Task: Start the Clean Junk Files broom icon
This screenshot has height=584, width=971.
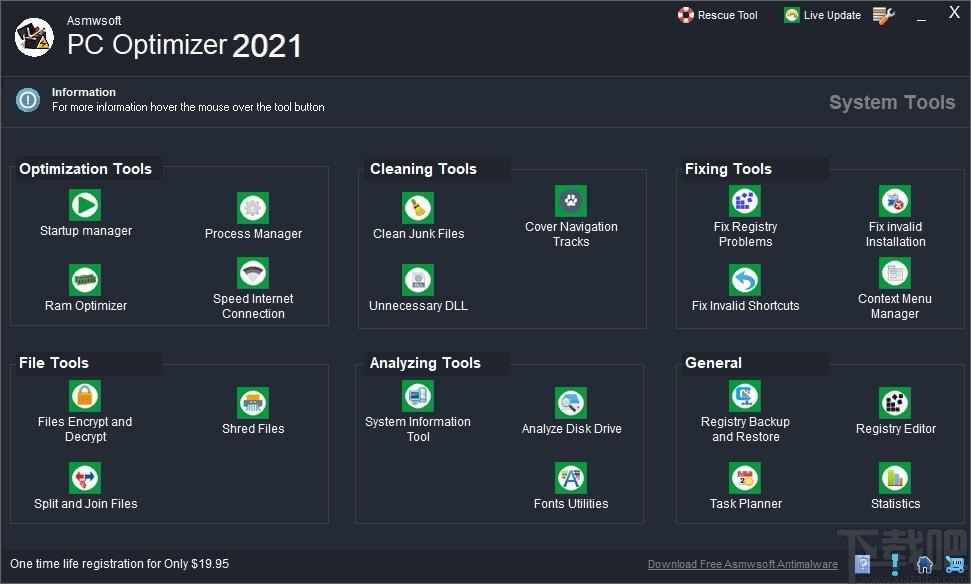Action: 418,208
